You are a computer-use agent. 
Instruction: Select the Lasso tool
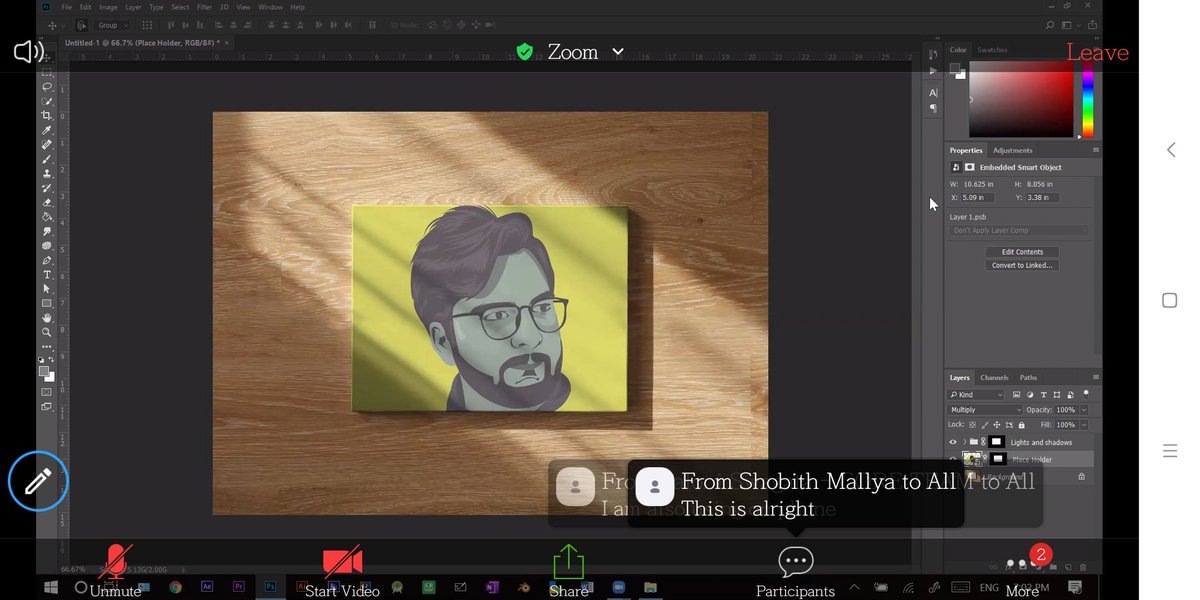pos(46,87)
